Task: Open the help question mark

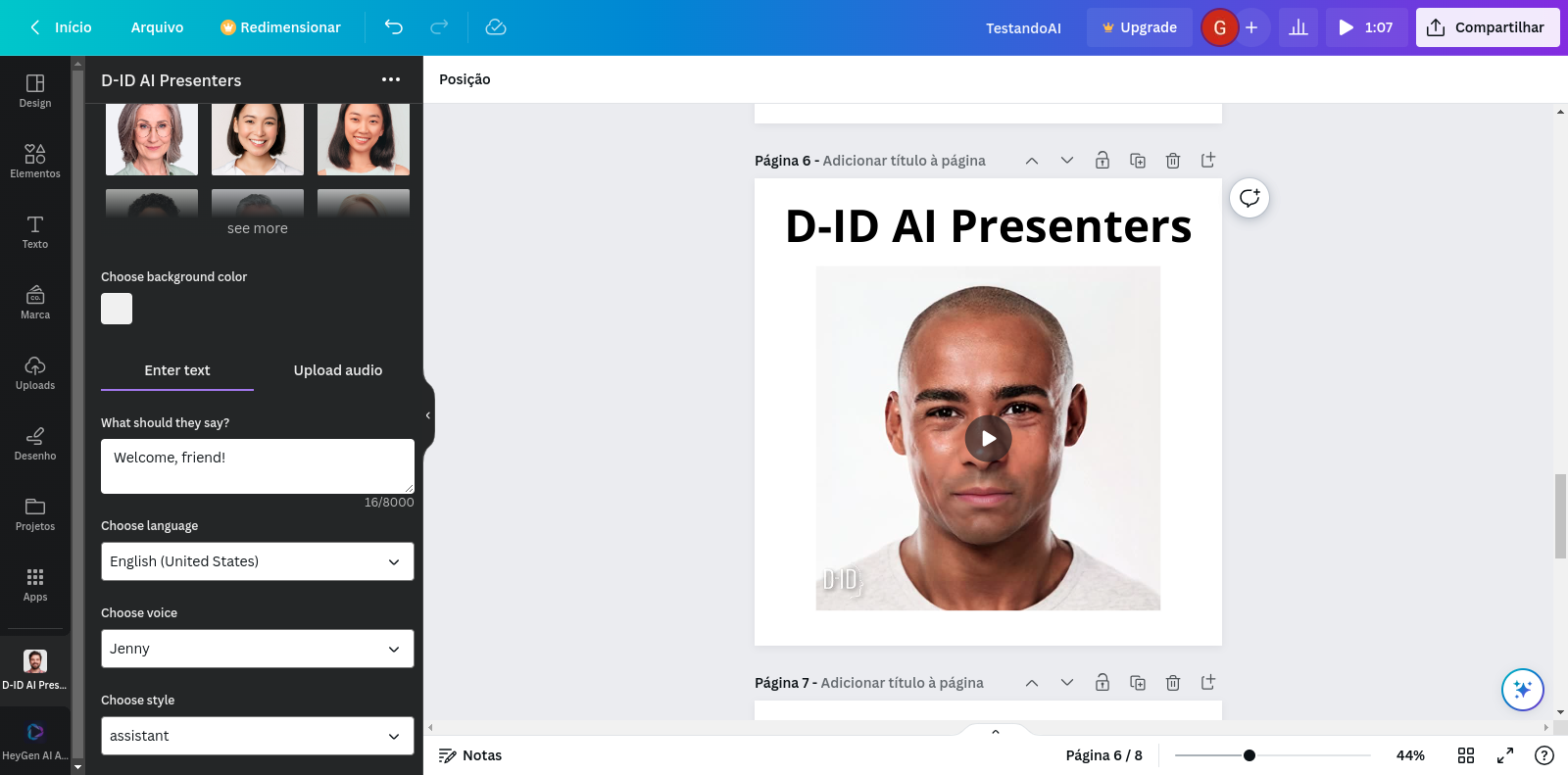Action: pyautogui.click(x=1544, y=755)
